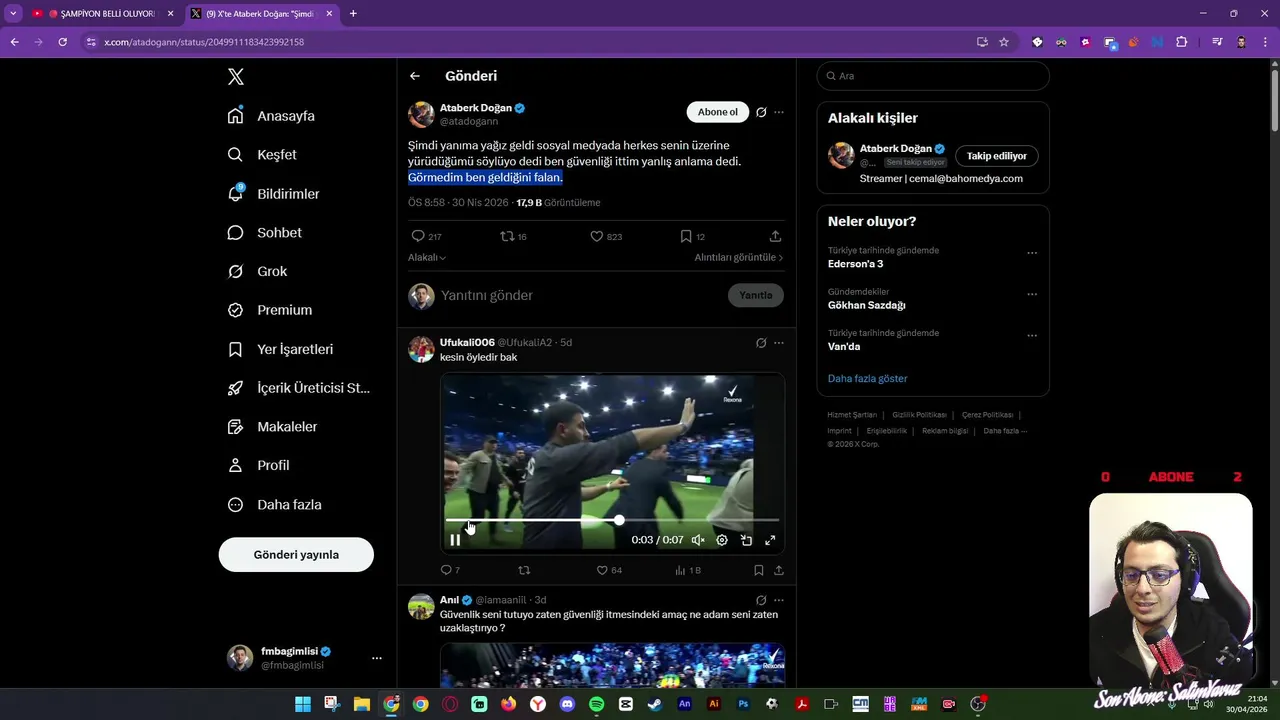The image size is (1280, 720).
Task: Open video settings gear in the player
Action: point(722,540)
